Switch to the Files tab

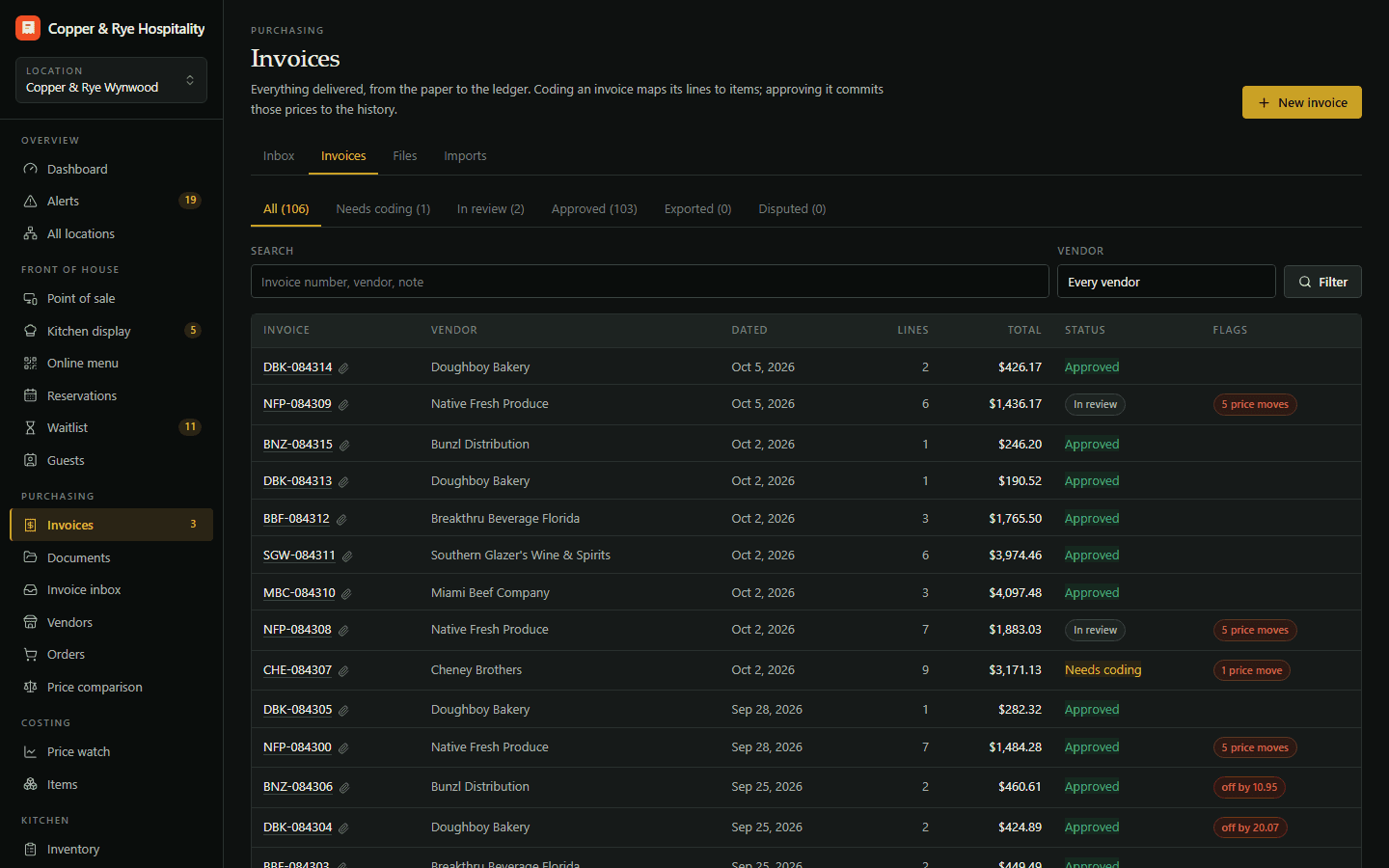pos(405,155)
